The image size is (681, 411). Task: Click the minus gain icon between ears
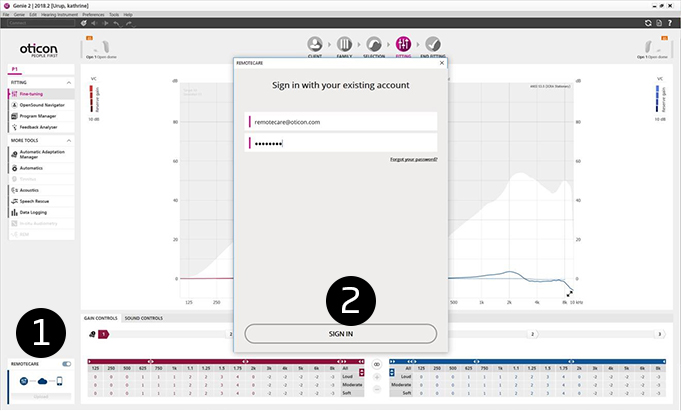(377, 389)
